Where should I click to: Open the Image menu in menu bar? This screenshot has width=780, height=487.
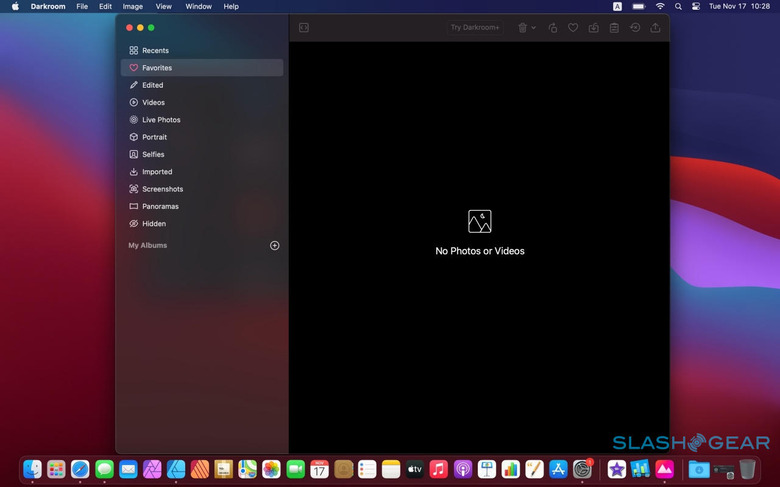(132, 7)
